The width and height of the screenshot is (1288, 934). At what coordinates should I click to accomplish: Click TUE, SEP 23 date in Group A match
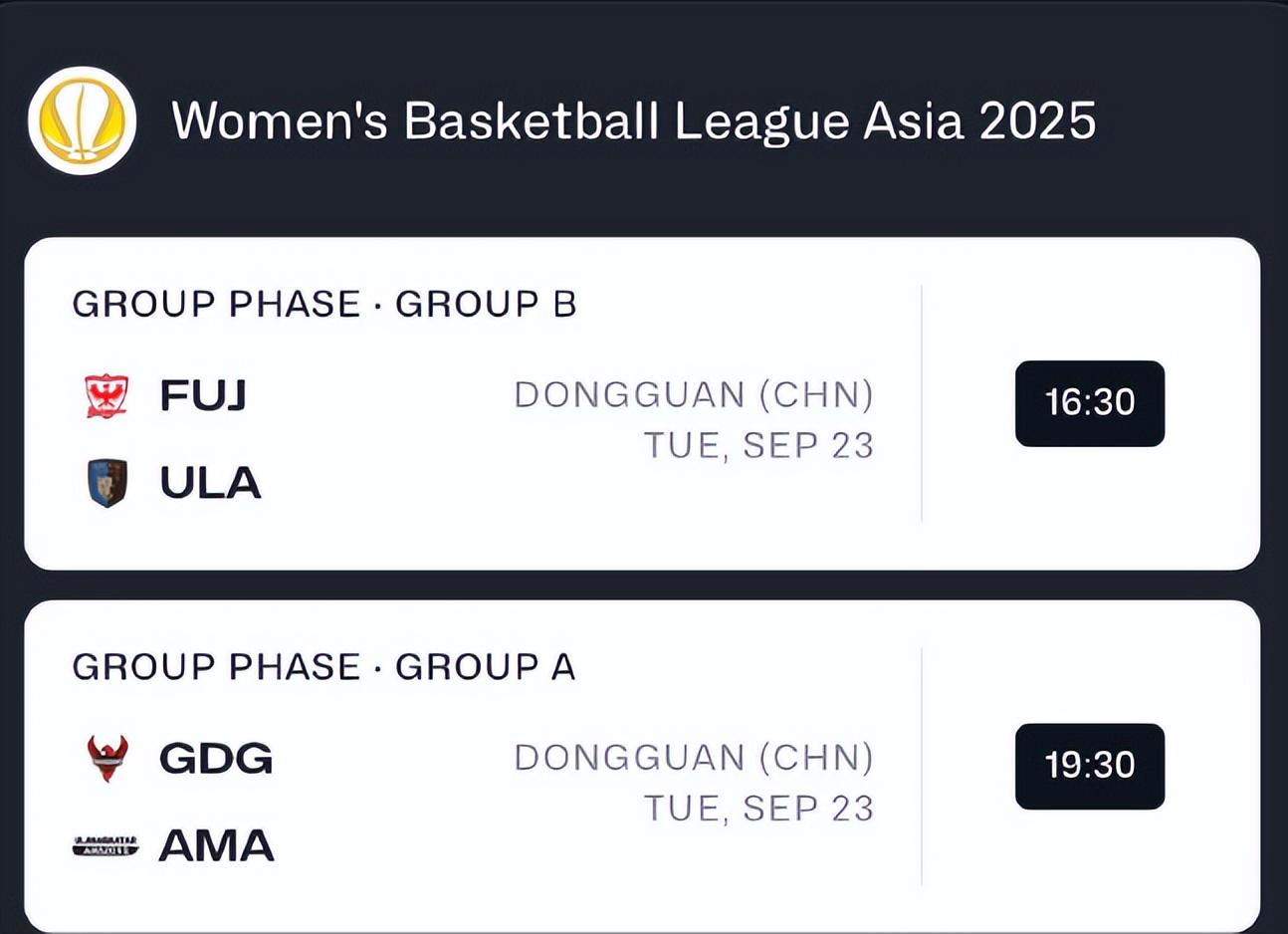758,808
